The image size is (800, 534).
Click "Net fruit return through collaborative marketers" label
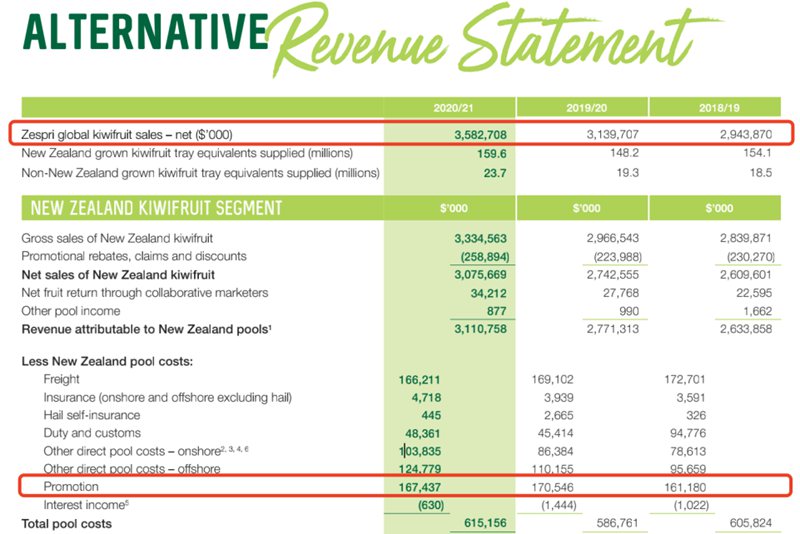tap(144, 293)
